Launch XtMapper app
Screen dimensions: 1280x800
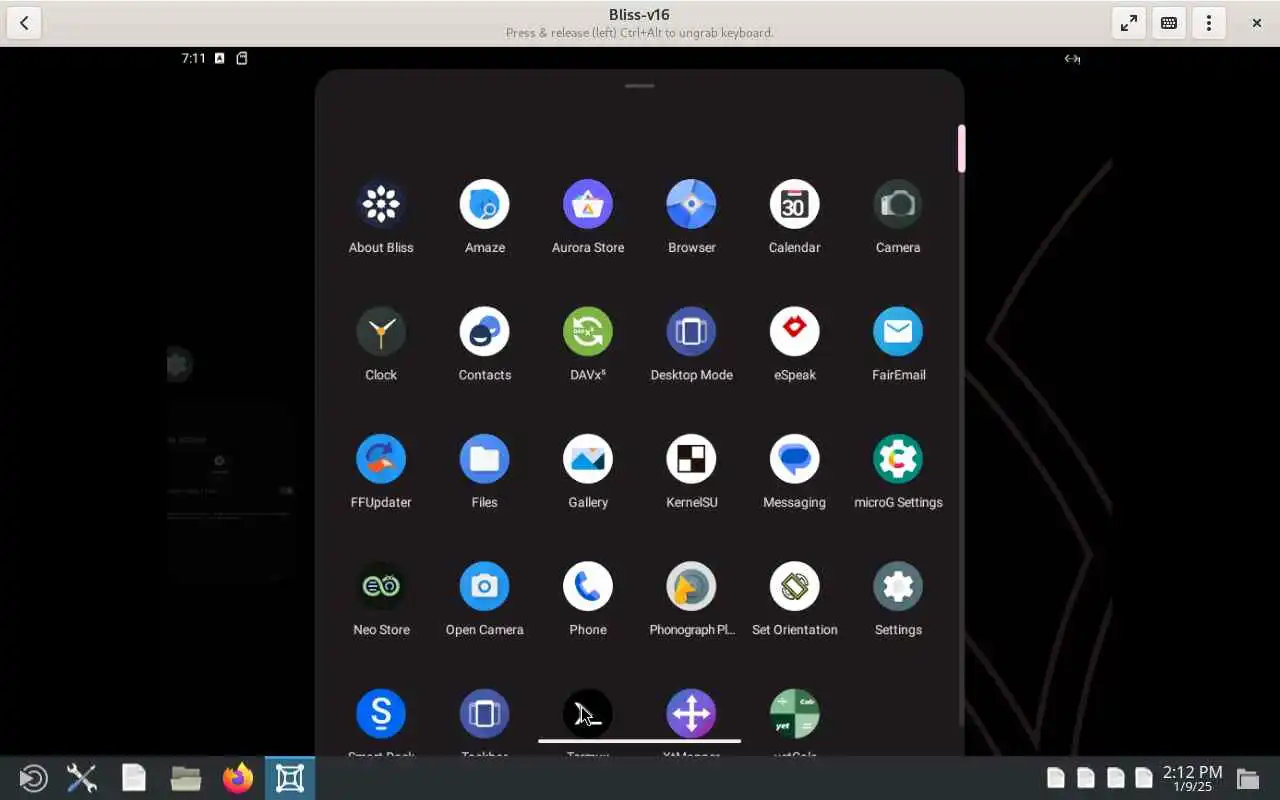691,714
